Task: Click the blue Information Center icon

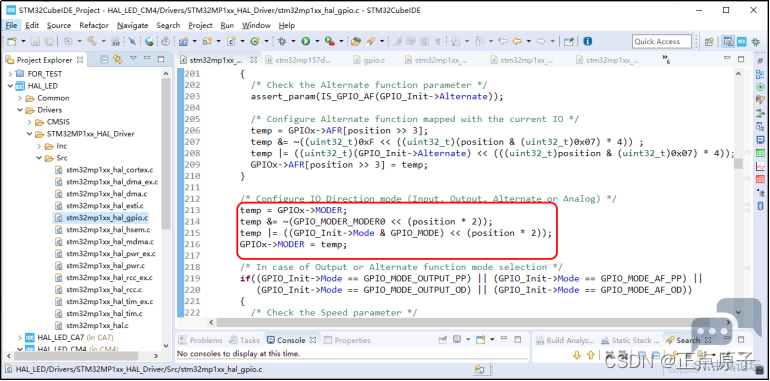Action: [587, 42]
